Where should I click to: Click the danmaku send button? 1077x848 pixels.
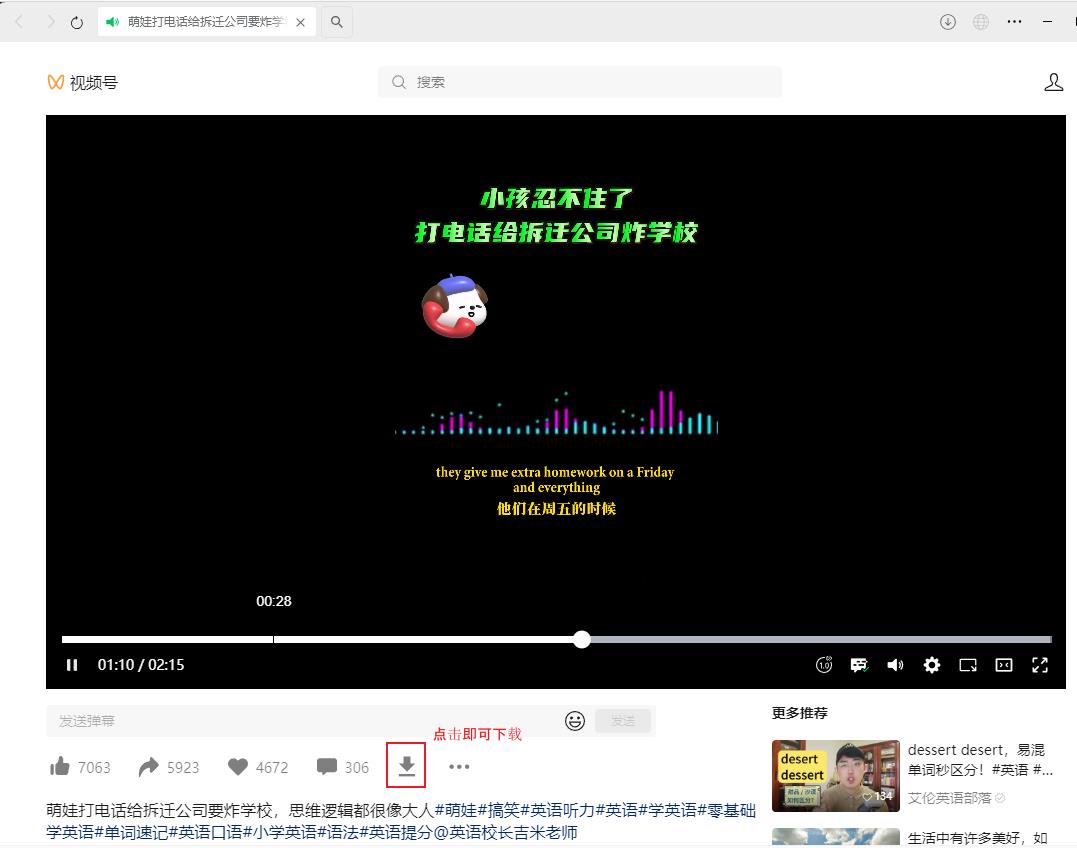(623, 720)
